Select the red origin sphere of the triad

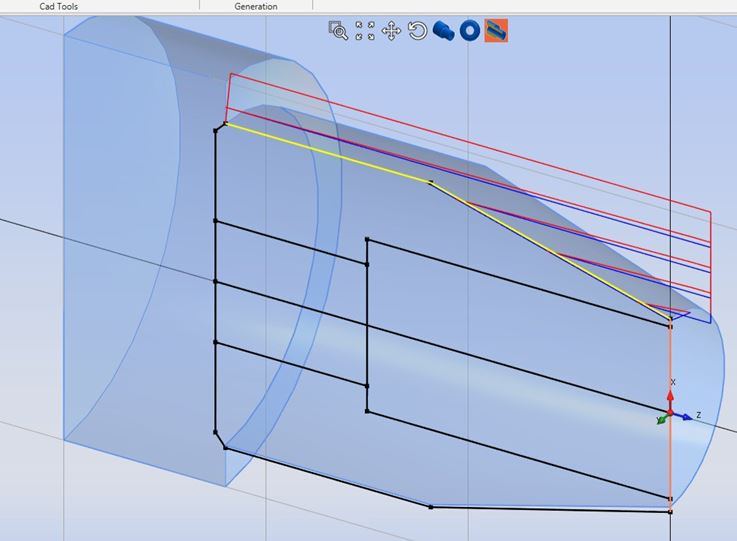670,413
